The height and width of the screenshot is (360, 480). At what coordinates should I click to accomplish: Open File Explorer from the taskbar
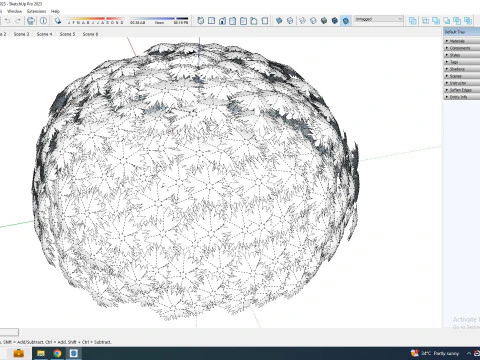41,353
